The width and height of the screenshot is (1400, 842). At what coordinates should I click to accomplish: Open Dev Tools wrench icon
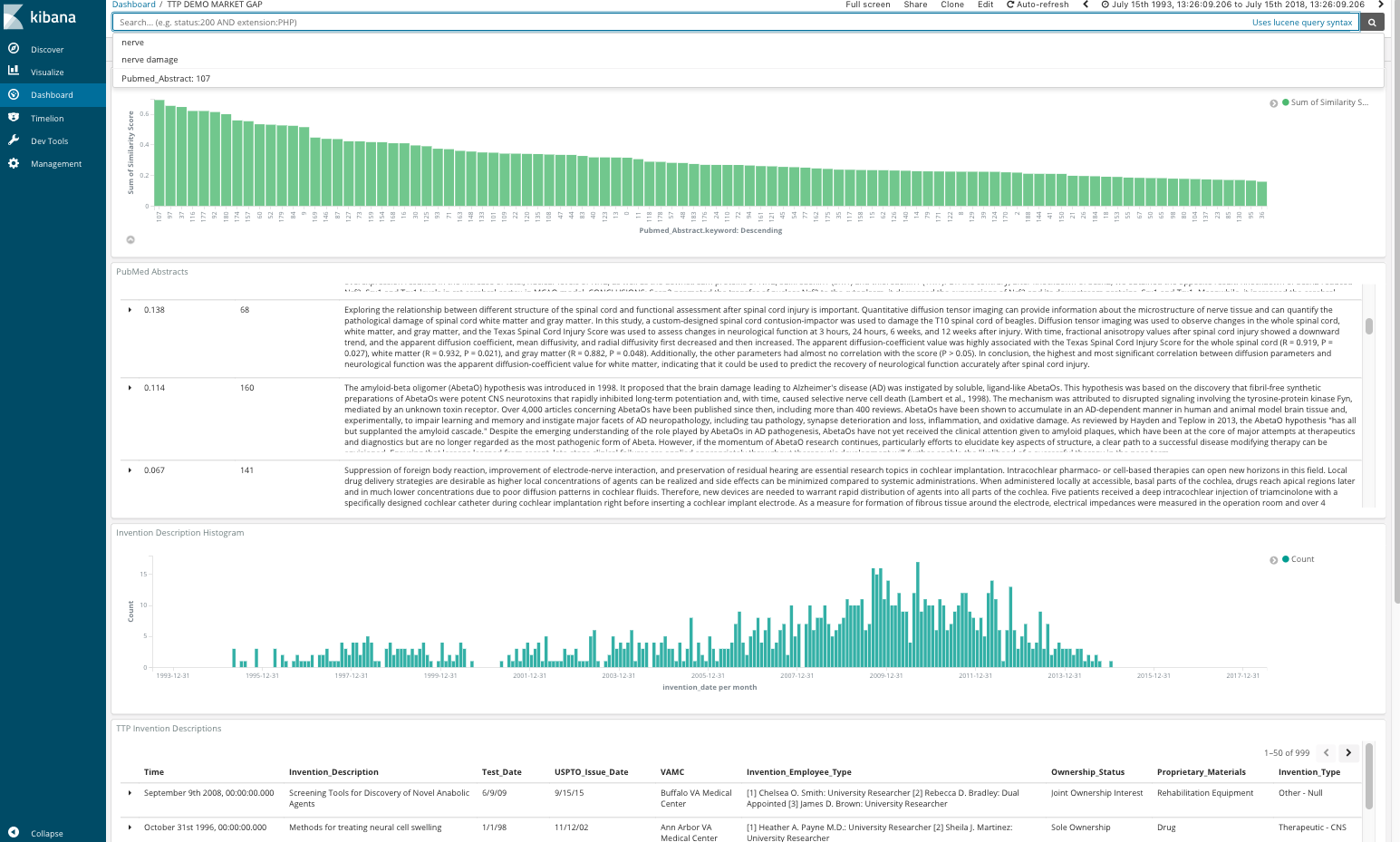[14, 140]
